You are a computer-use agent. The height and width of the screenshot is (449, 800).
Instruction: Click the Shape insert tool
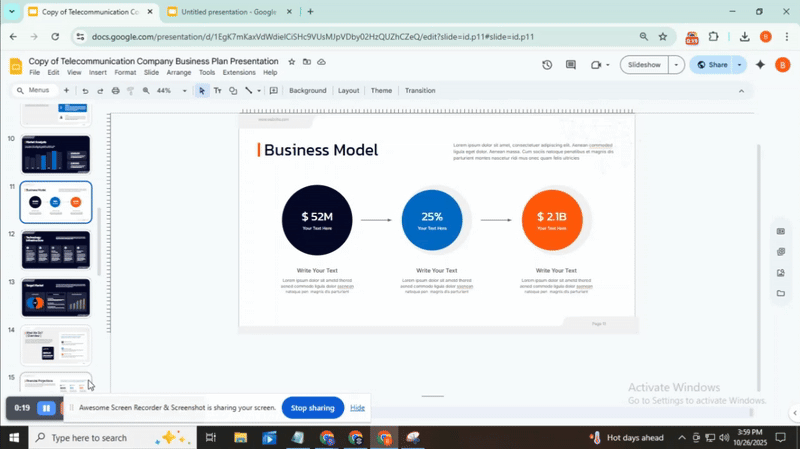coord(233,91)
